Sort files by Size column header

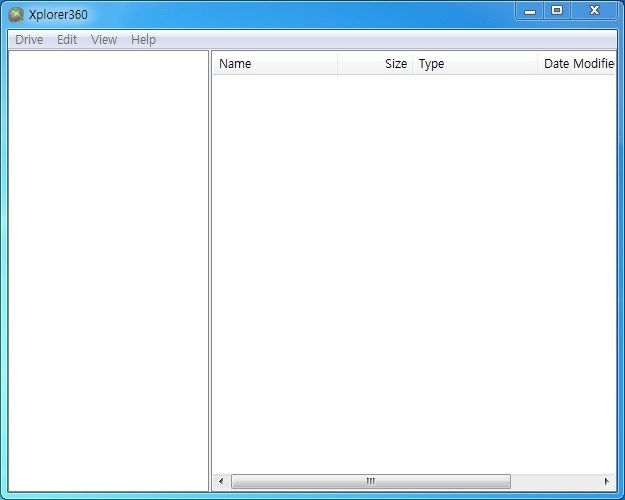pyautogui.click(x=375, y=64)
